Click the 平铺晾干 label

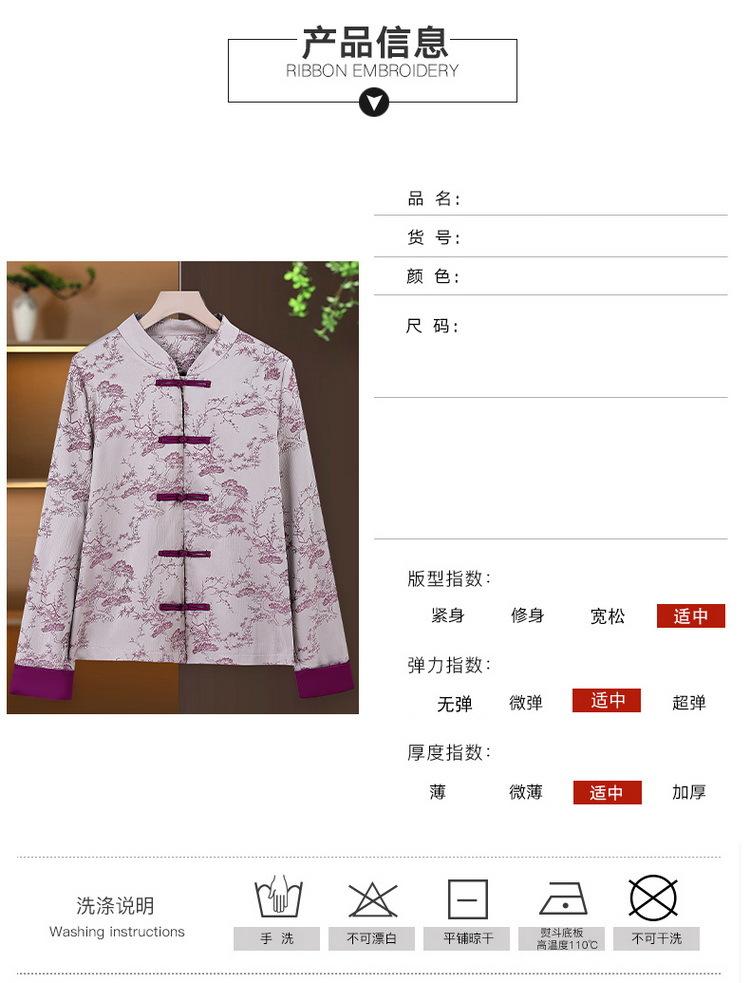(x=468, y=938)
